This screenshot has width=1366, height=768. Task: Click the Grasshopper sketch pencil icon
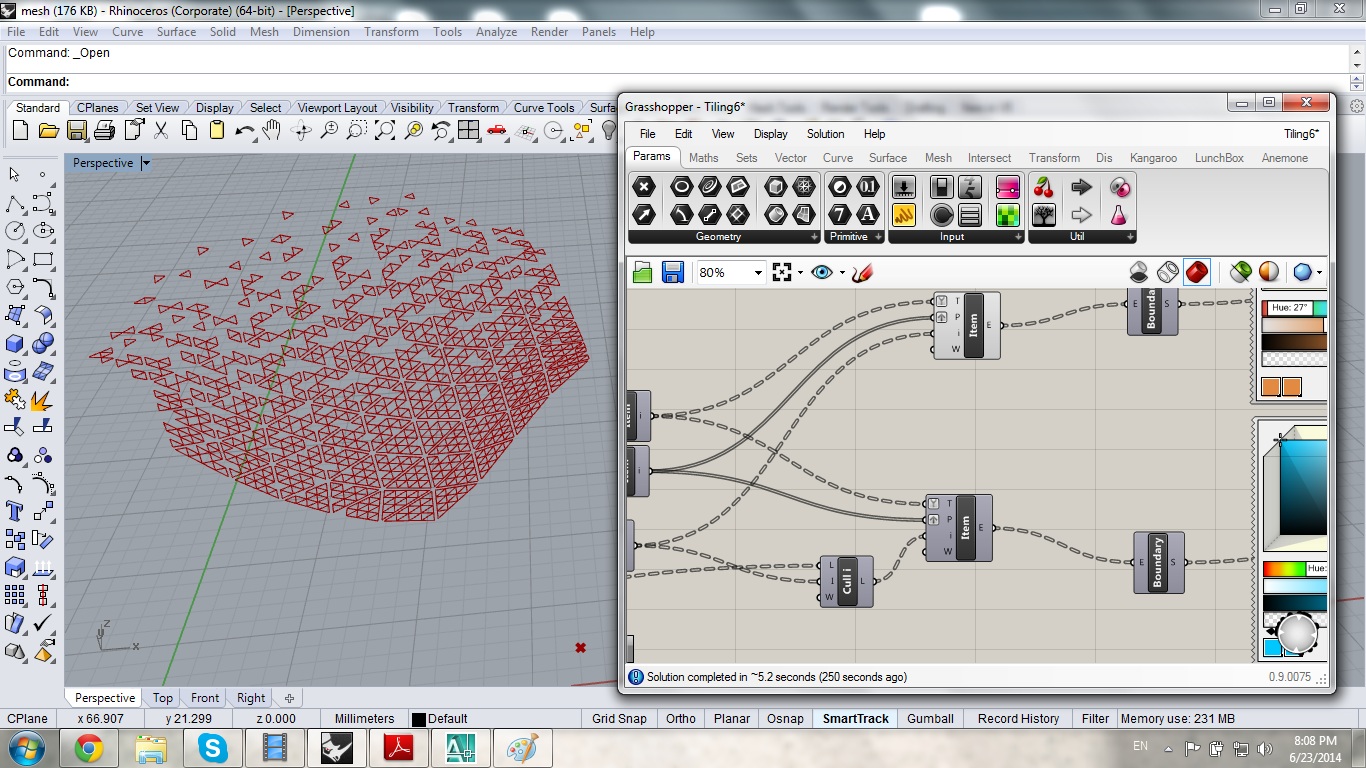tap(863, 272)
